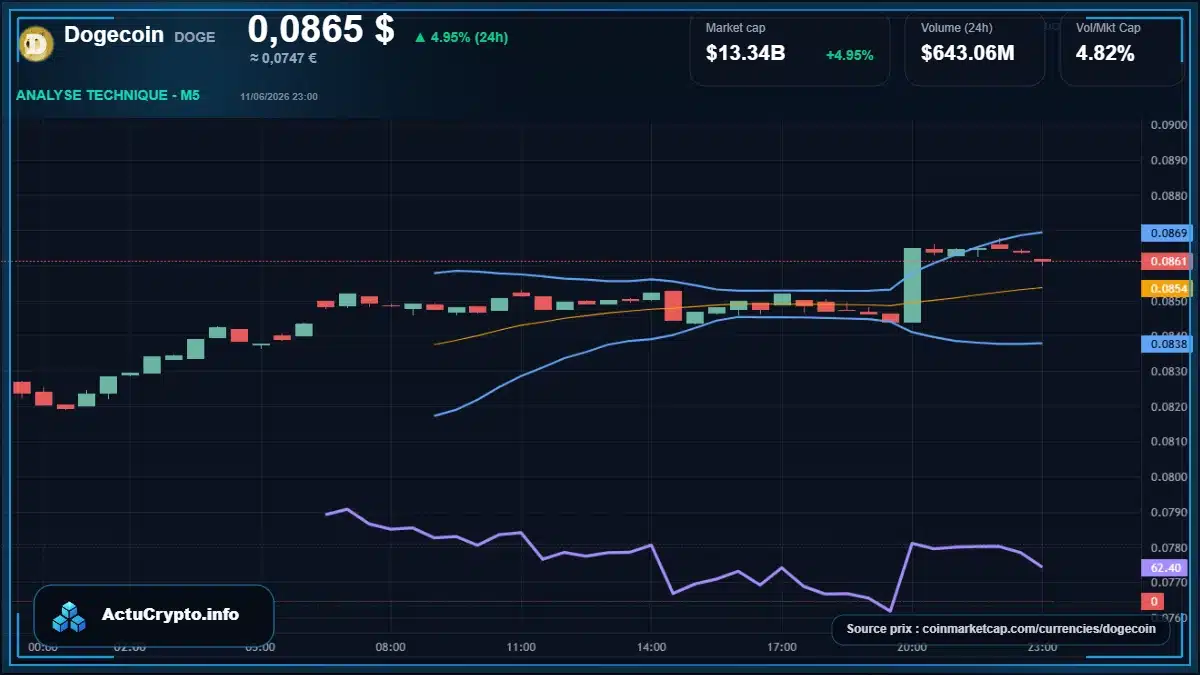Click the Vol/Mkt Cap label
Viewport: 1200px width, 675px height.
point(1107,28)
